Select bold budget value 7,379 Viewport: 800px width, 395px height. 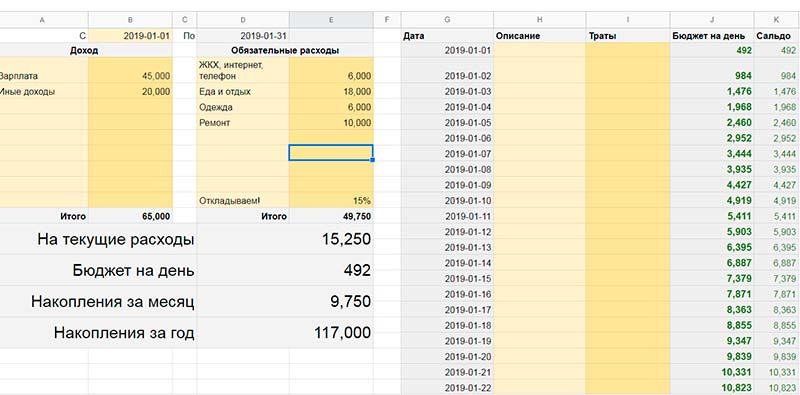click(x=712, y=278)
